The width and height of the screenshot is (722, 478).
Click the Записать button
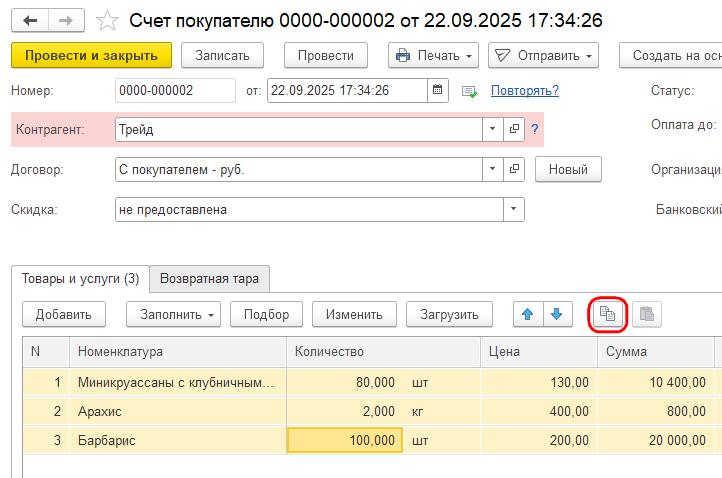(x=222, y=55)
